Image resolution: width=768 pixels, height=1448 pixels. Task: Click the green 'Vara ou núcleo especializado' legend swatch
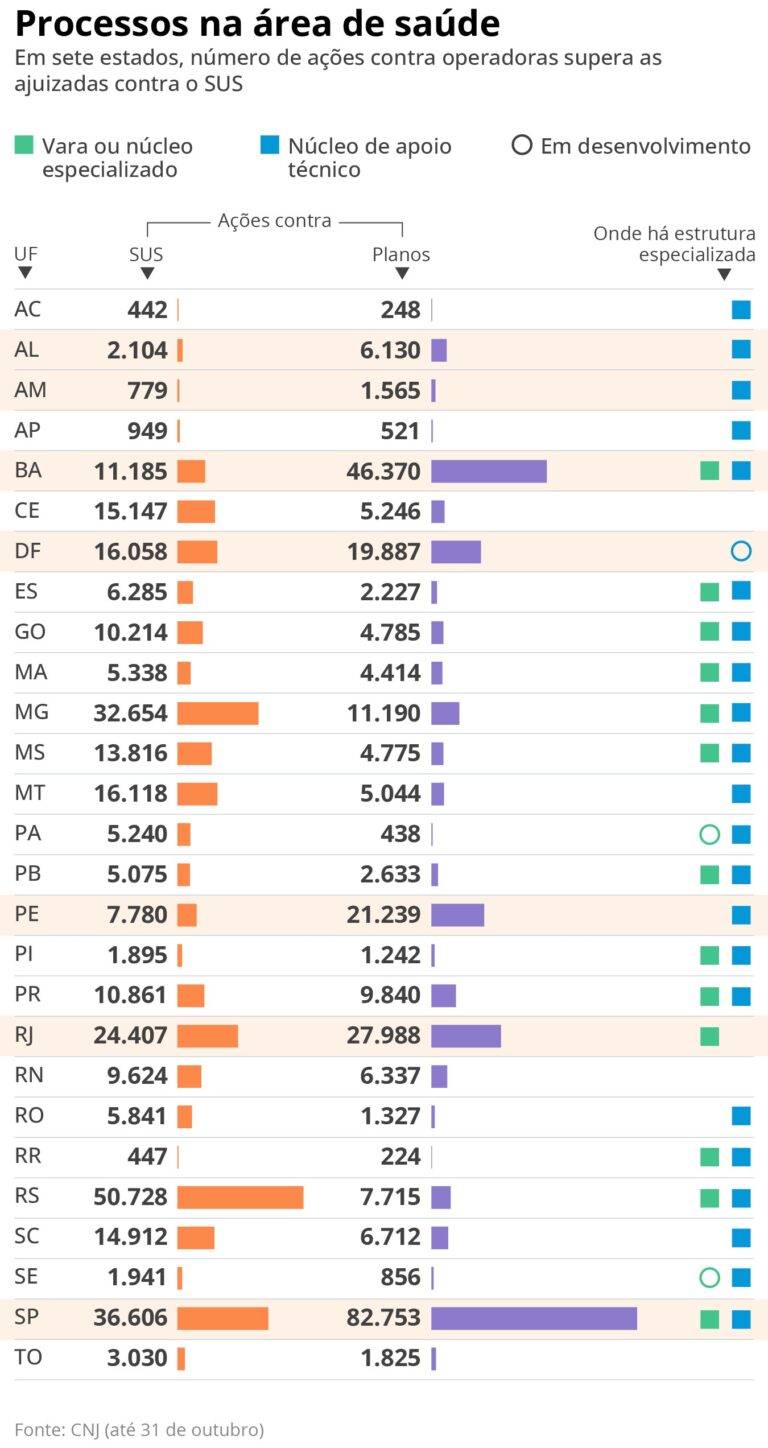coord(25,146)
